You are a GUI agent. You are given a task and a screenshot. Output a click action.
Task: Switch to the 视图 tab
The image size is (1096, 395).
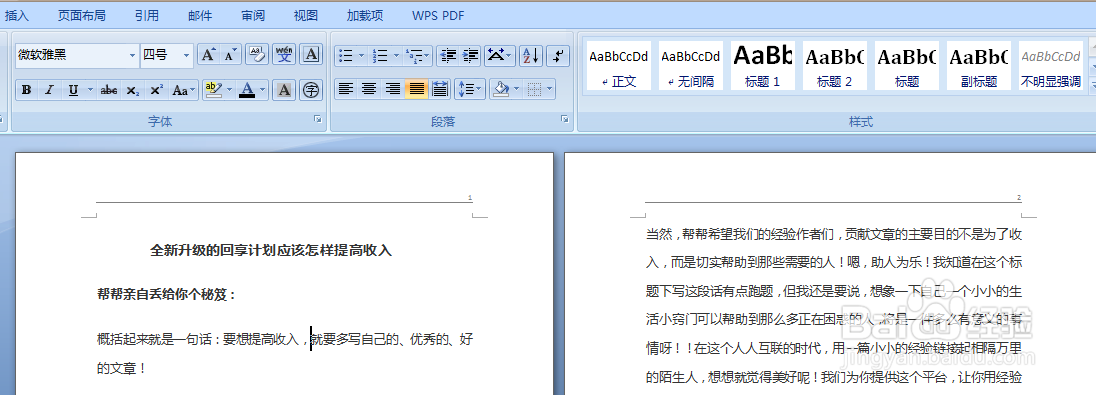[305, 15]
